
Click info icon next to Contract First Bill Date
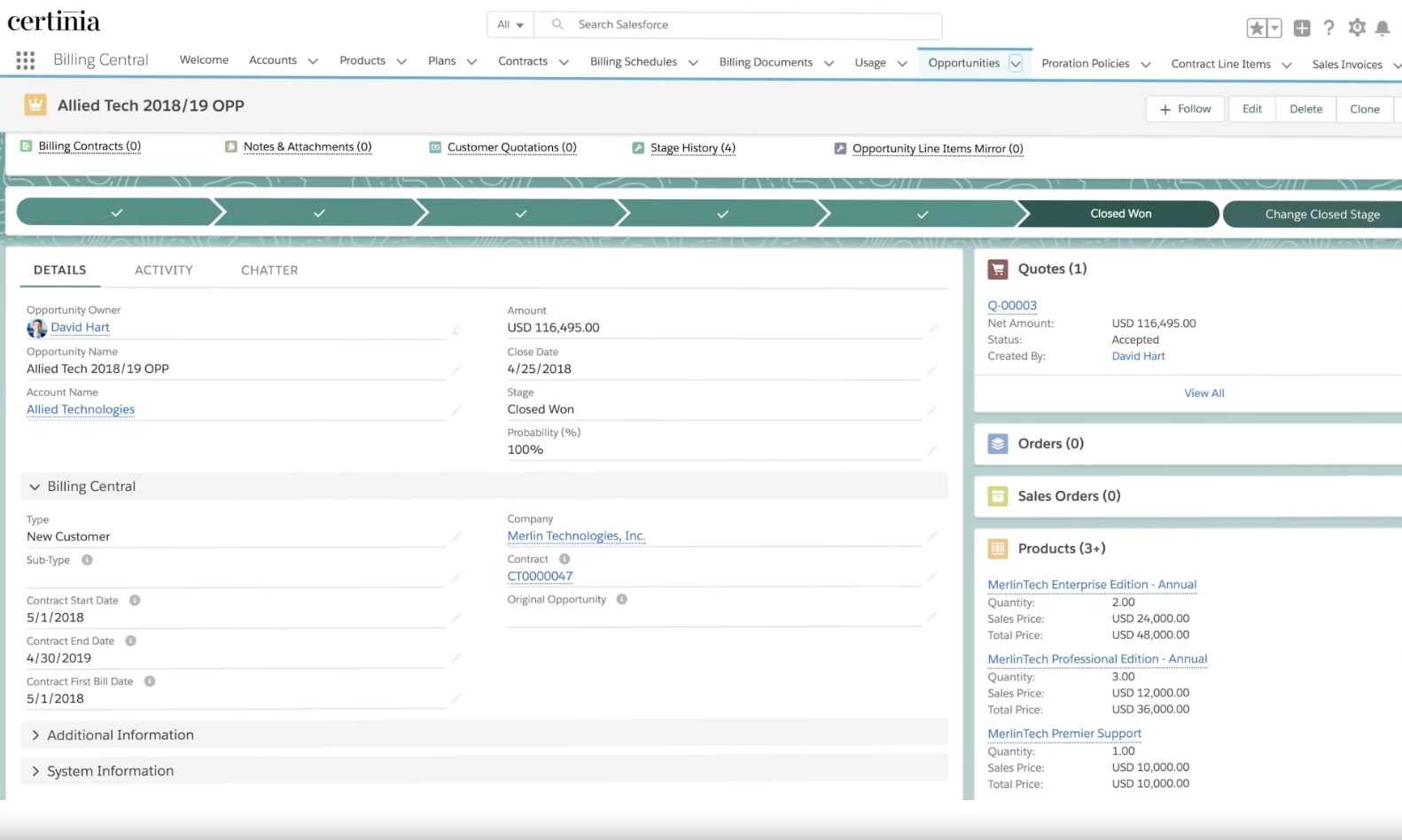(150, 681)
